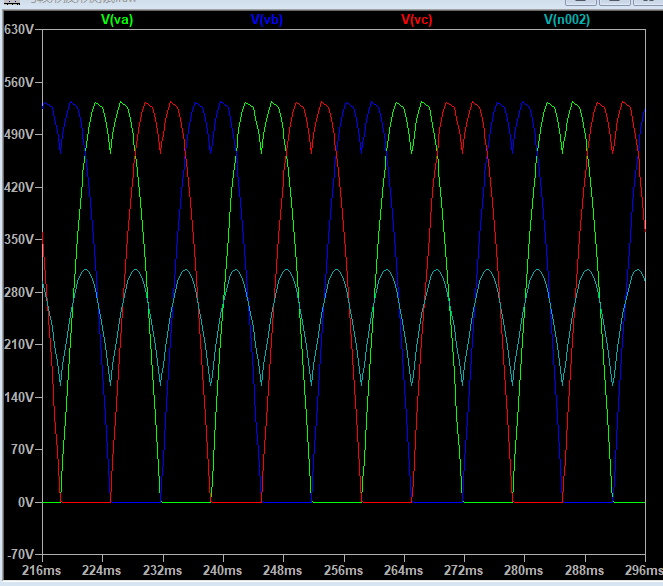
Task: Click the 288ms time axis label
Action: (x=584, y=570)
